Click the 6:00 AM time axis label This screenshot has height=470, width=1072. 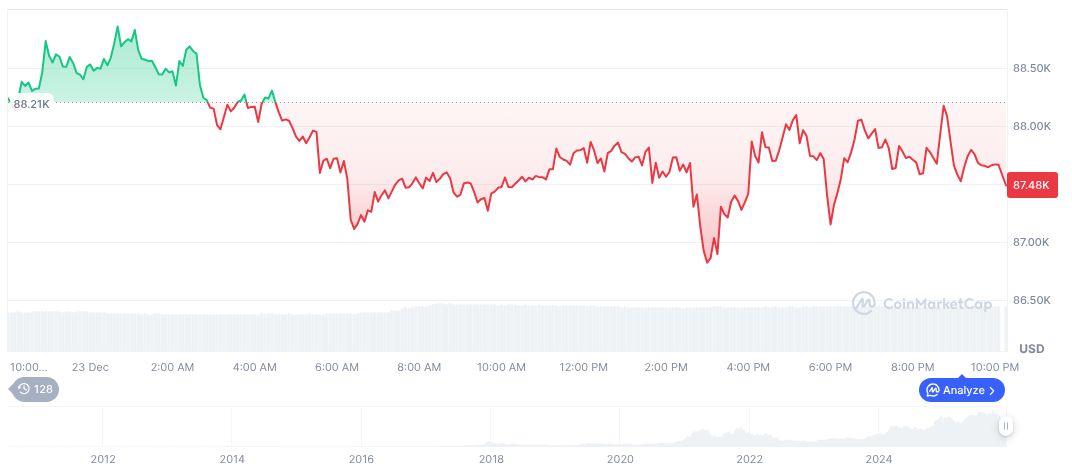click(x=337, y=367)
